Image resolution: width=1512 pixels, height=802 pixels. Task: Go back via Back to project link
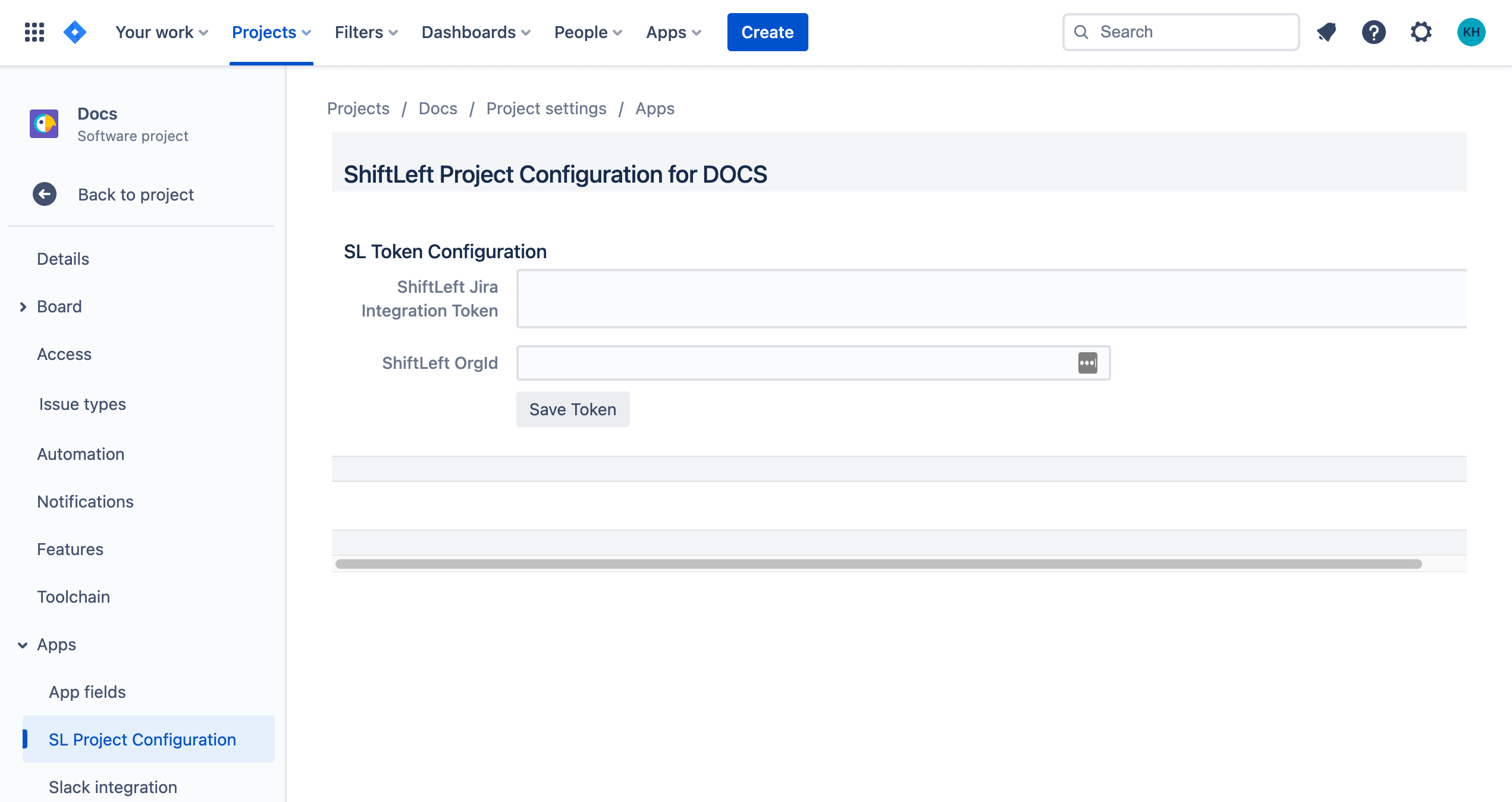point(136,195)
